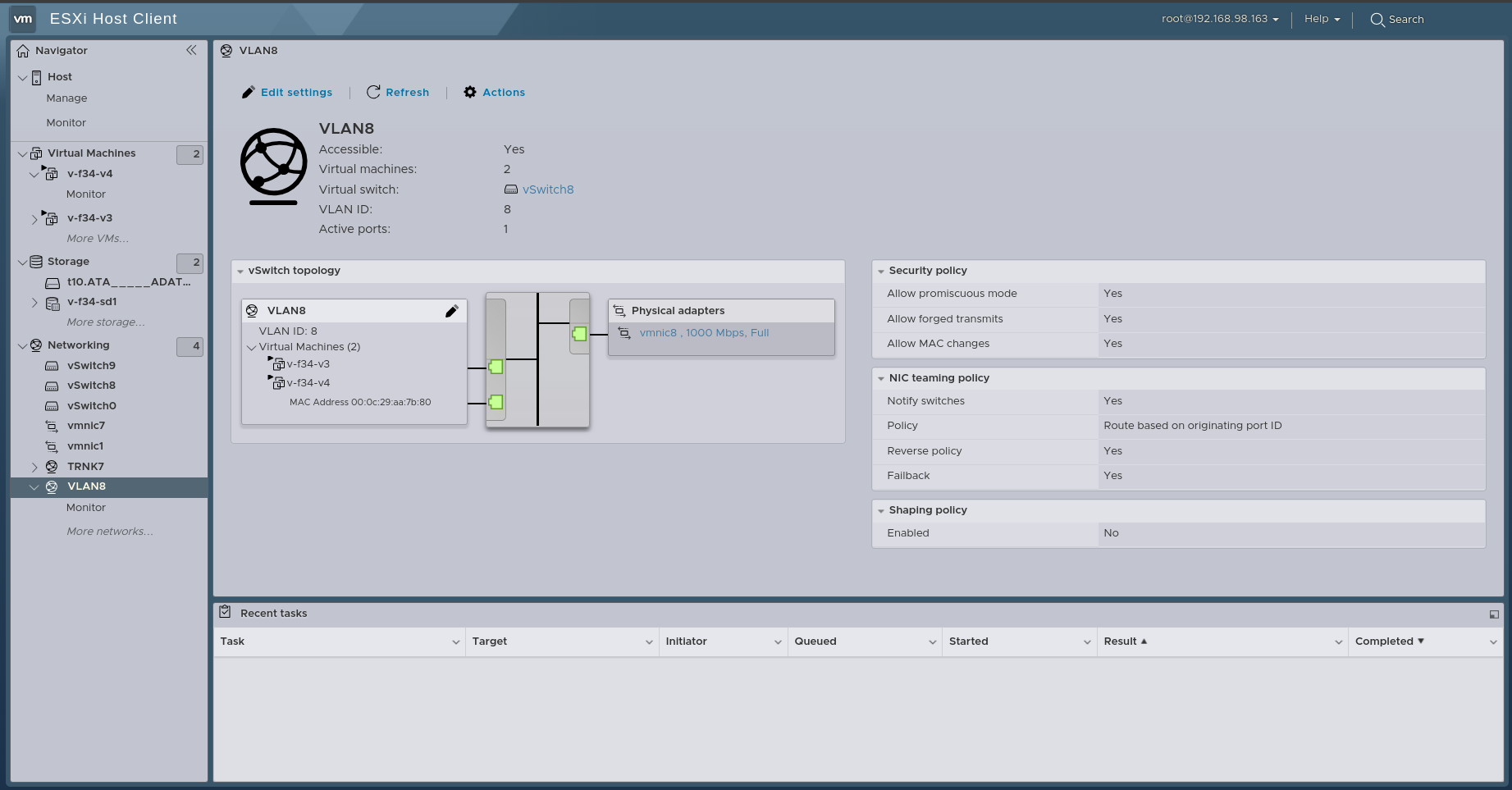This screenshot has width=1512, height=790.
Task: Select v-f34-v4 VM in topology box
Action: pyautogui.click(x=308, y=383)
